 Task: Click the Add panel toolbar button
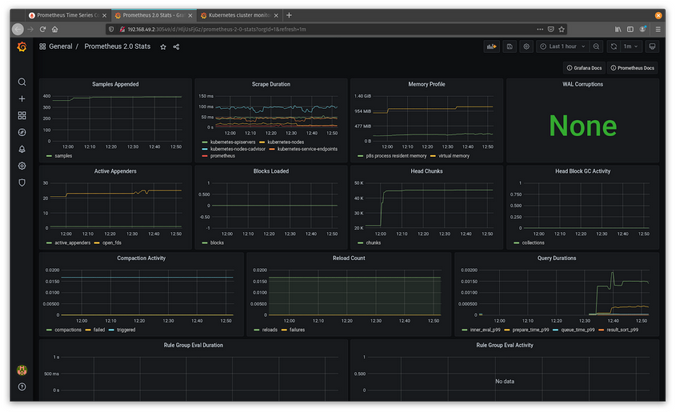point(491,47)
